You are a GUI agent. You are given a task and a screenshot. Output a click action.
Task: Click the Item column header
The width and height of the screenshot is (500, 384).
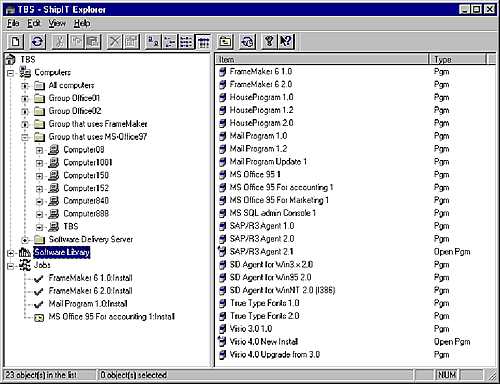(x=322, y=59)
